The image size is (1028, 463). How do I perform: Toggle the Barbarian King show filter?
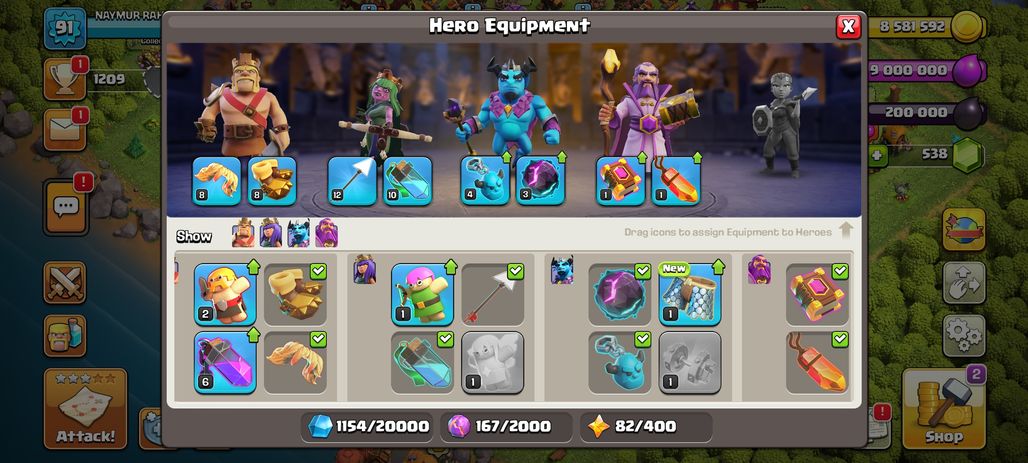pyautogui.click(x=243, y=233)
